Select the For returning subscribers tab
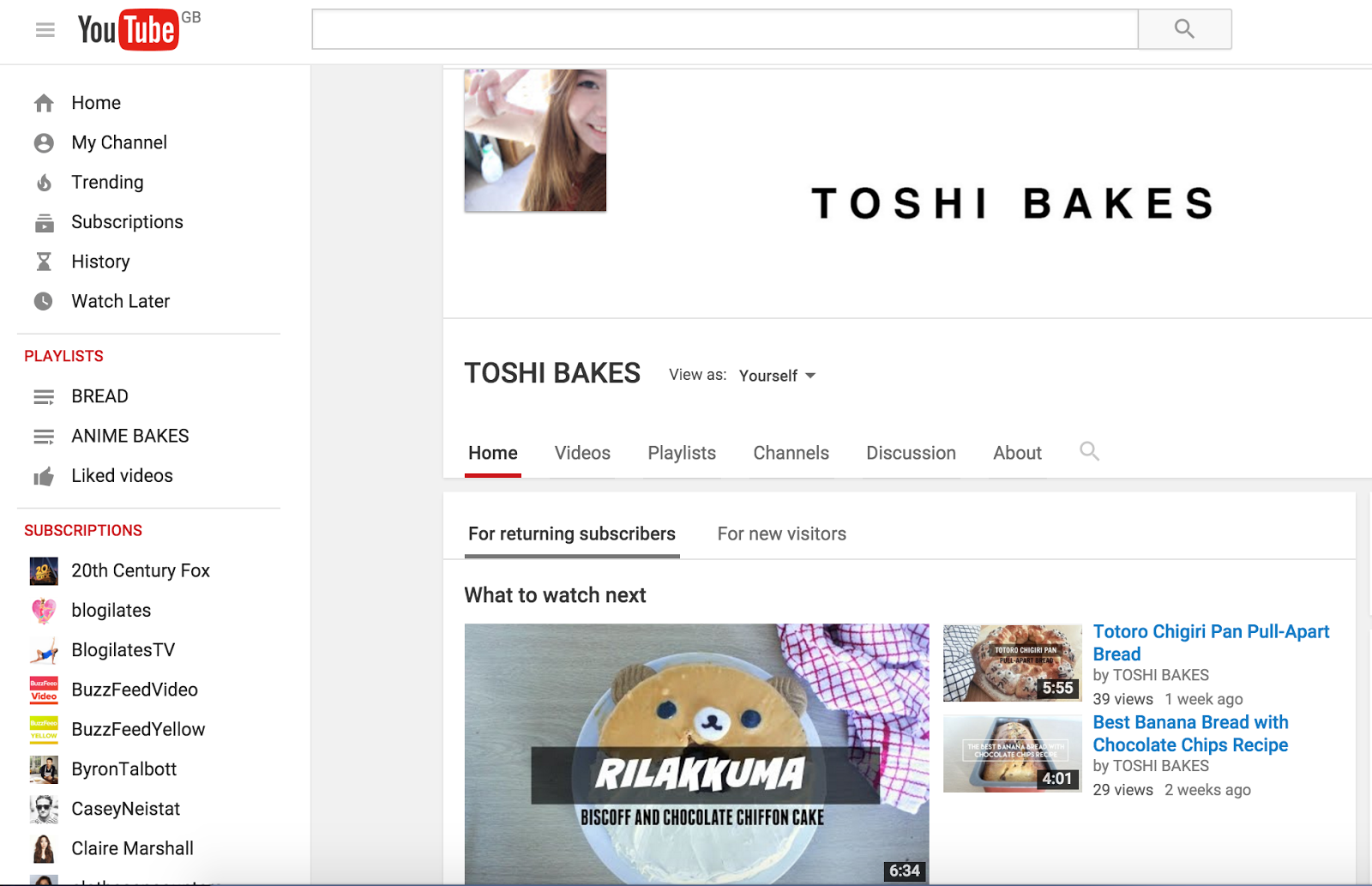Screen dimensions: 1372x886 572,534
